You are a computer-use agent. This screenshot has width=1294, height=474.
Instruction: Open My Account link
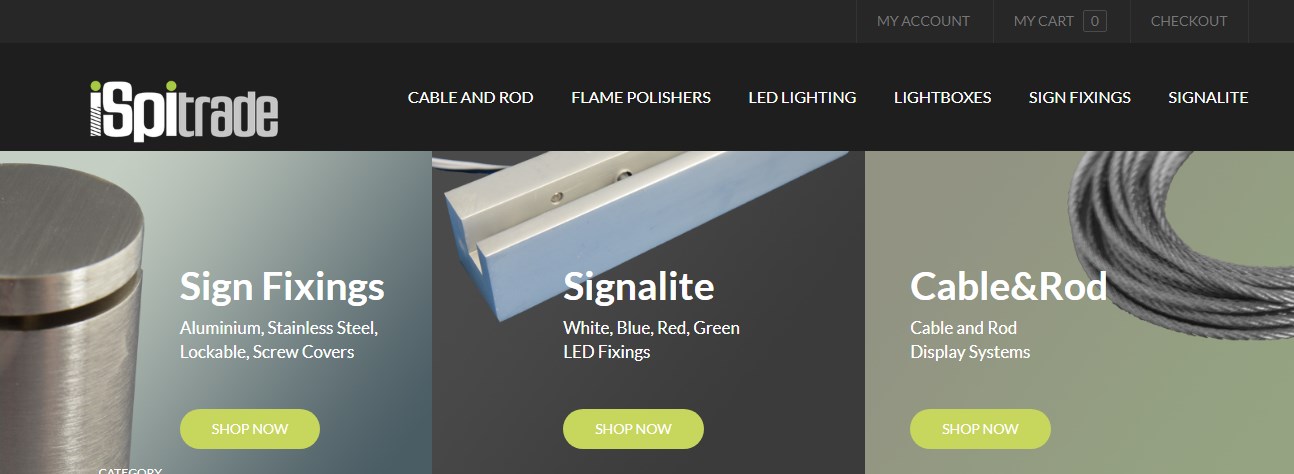click(923, 21)
